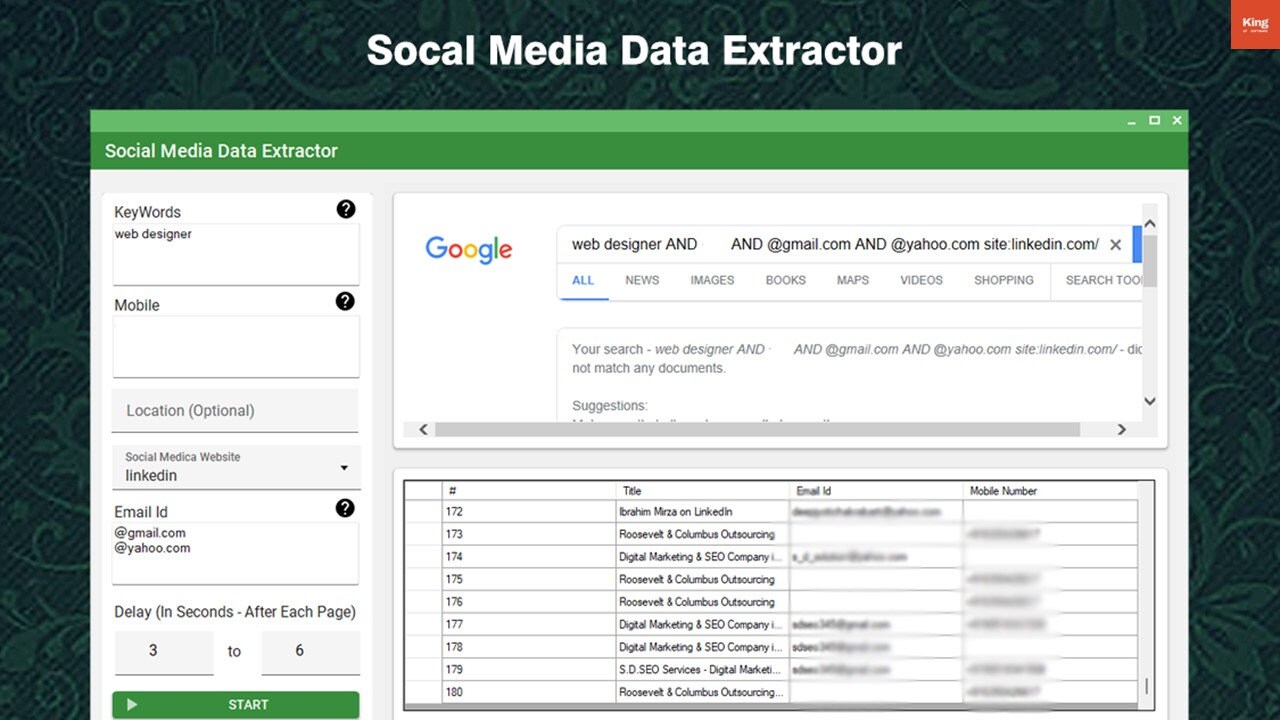This screenshot has width=1280, height=720.
Task: Click the Location (Optional) field
Action: click(235, 411)
